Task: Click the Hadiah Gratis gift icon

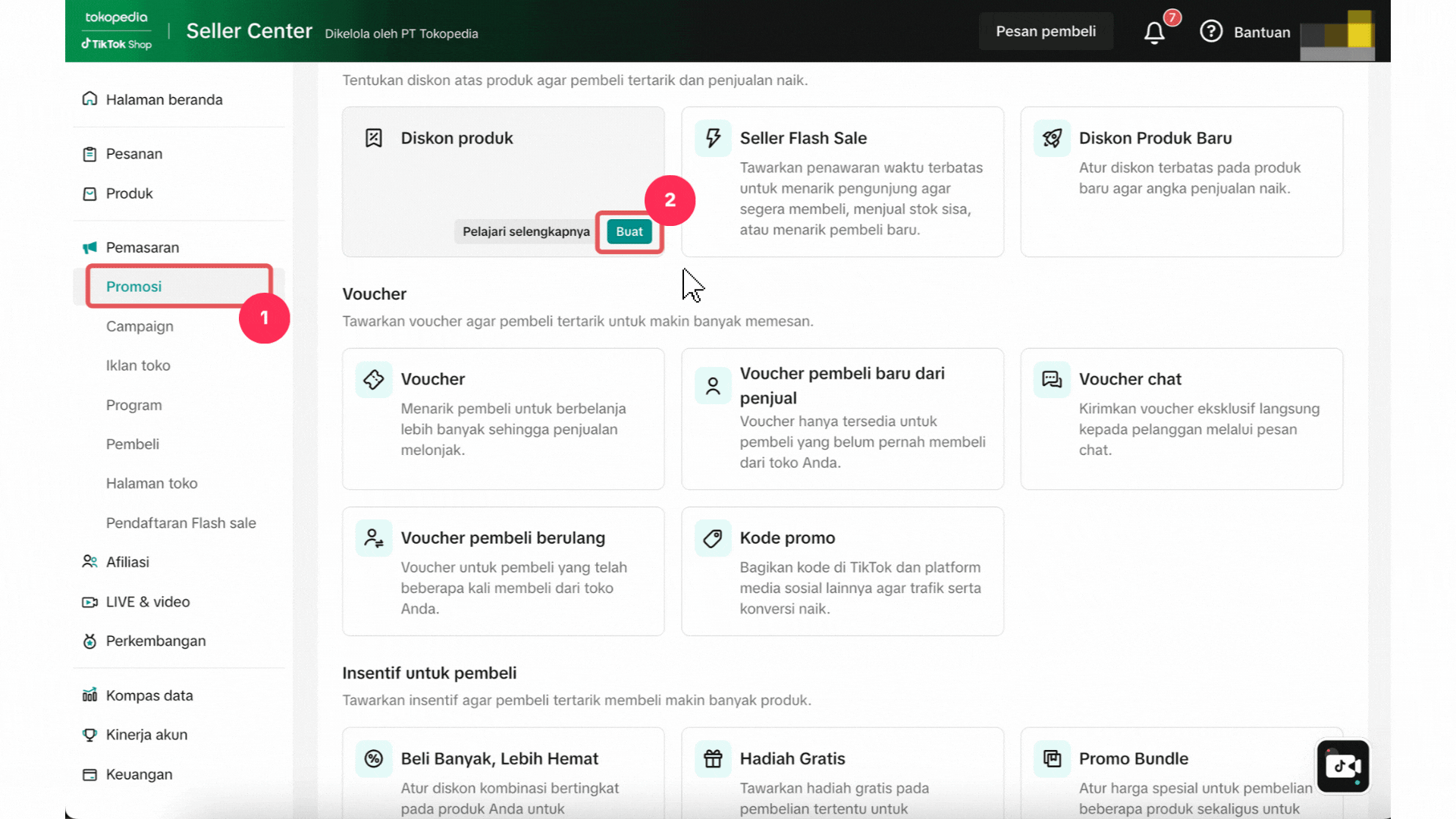Action: (x=713, y=759)
